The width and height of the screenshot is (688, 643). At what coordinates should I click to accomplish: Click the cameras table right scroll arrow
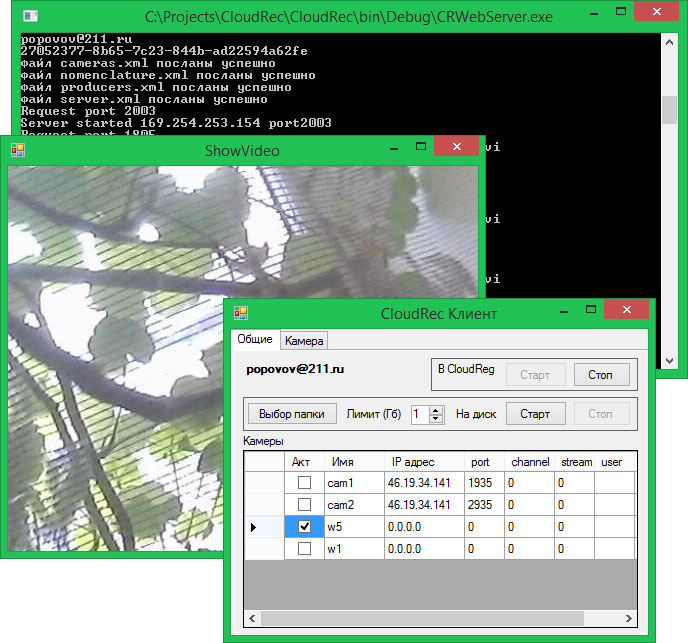pos(629,618)
